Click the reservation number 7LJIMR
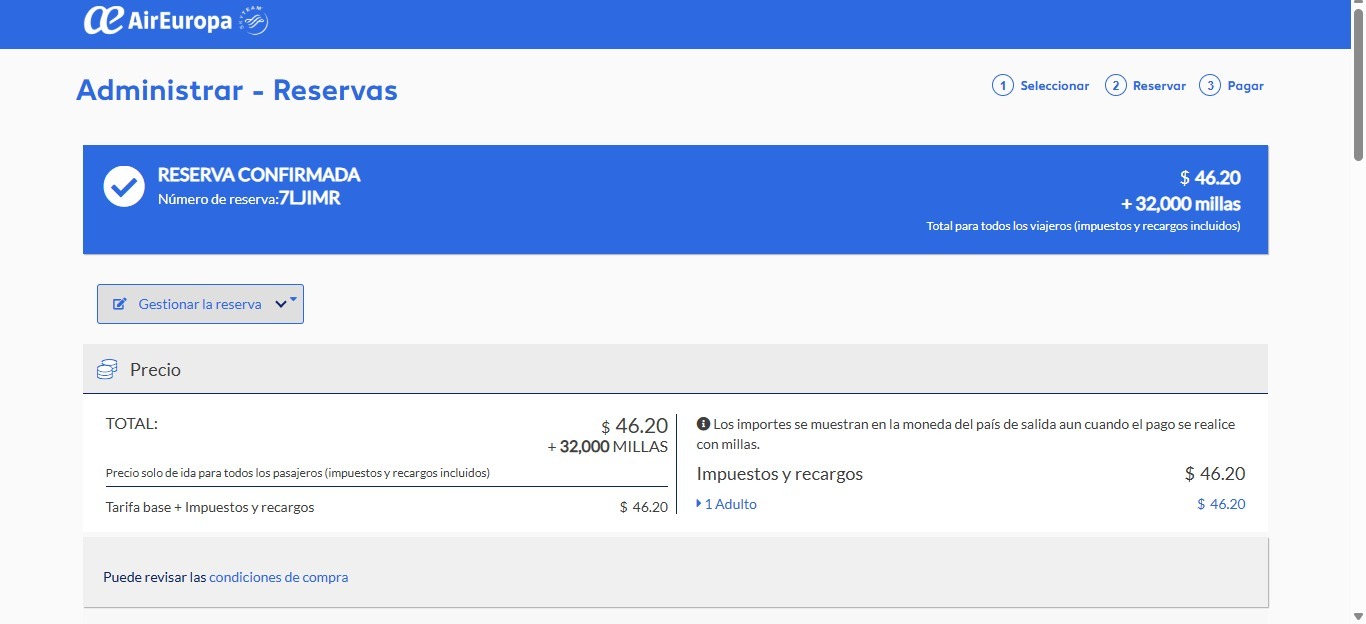 310,198
